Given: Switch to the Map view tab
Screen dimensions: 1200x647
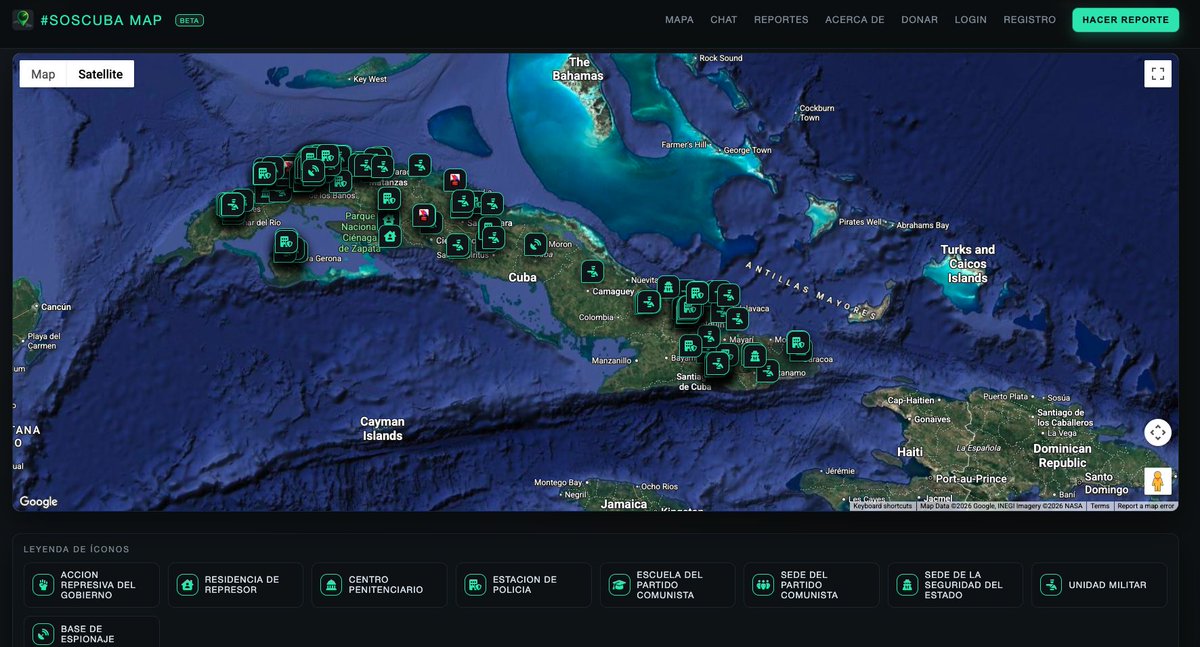Looking at the screenshot, I should (x=43, y=74).
